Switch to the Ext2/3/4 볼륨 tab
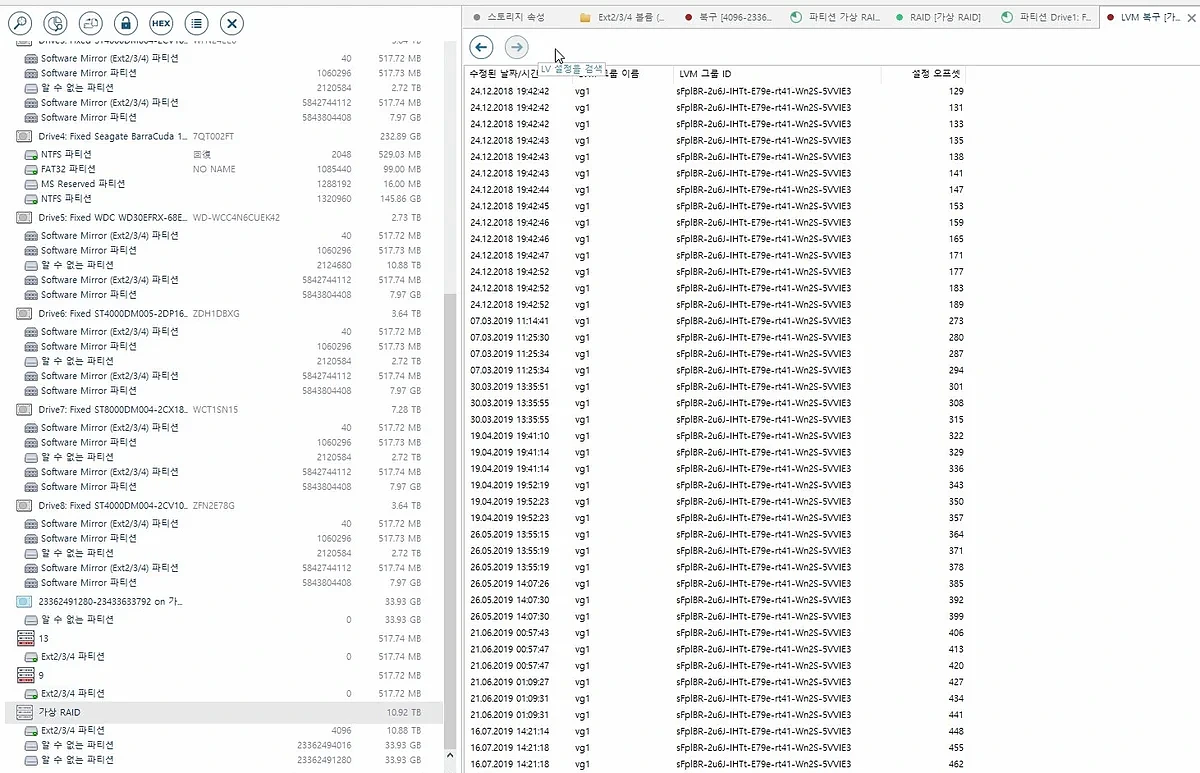 (623, 17)
